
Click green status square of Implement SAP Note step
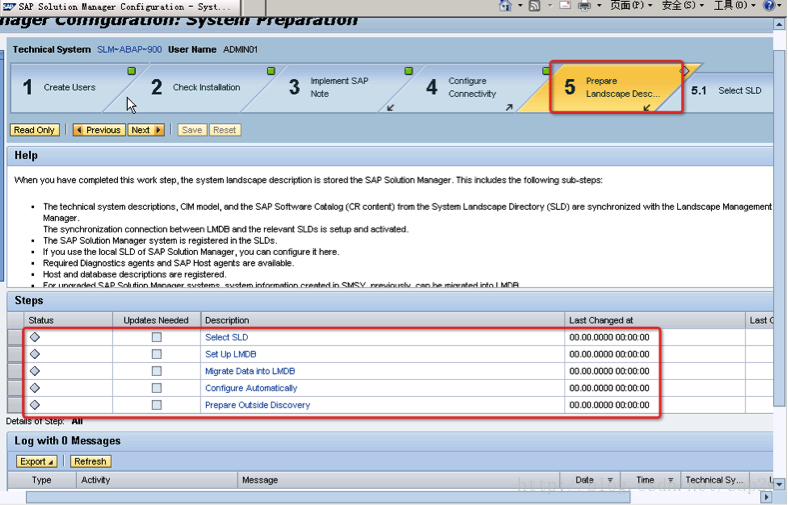pos(409,71)
